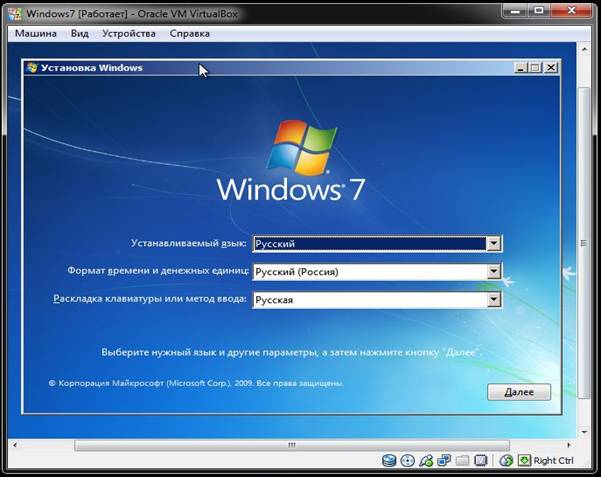Open the Справка menu

pos(190,34)
